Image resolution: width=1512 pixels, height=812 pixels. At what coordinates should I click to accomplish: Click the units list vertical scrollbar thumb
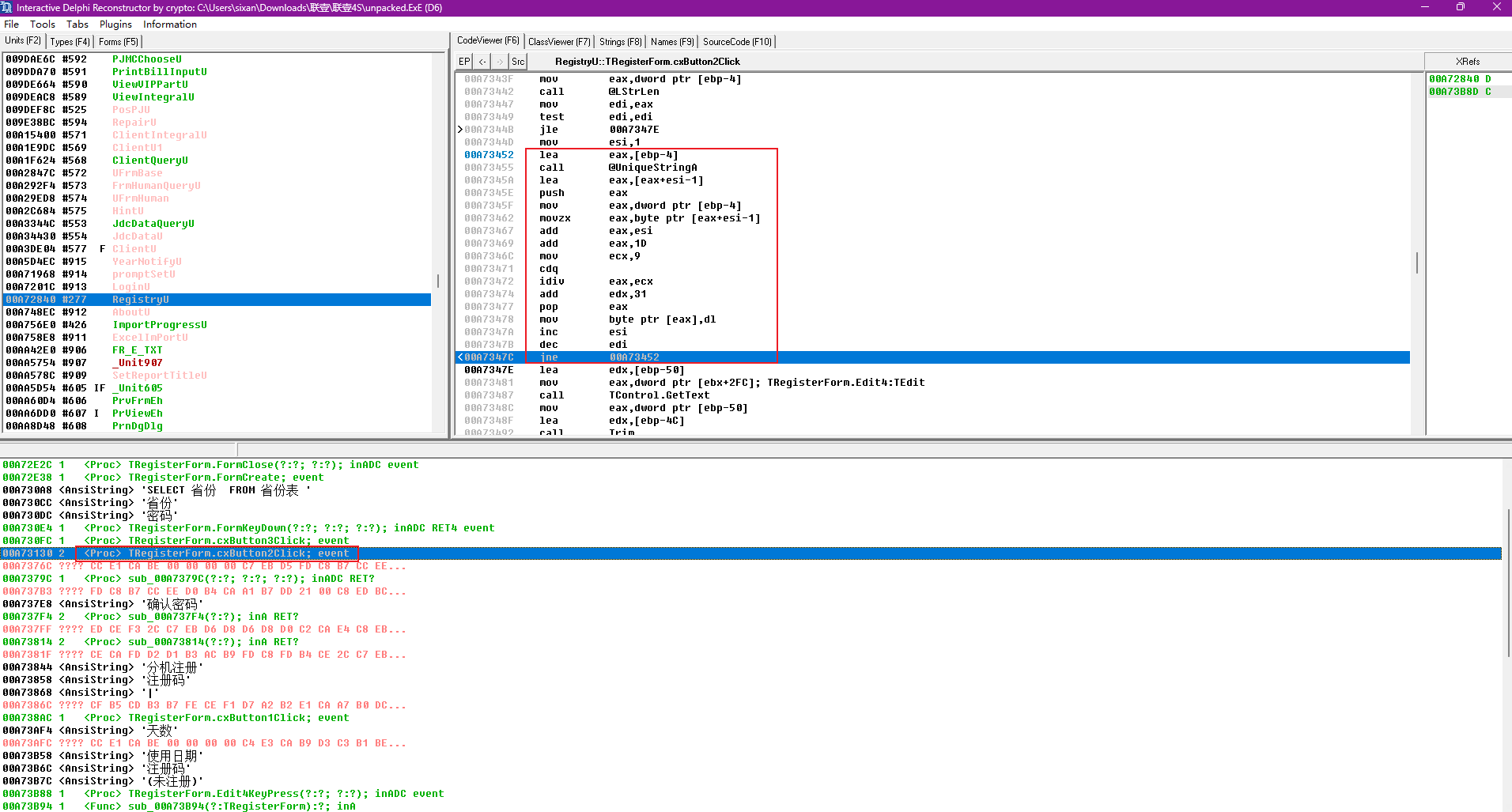[437, 281]
